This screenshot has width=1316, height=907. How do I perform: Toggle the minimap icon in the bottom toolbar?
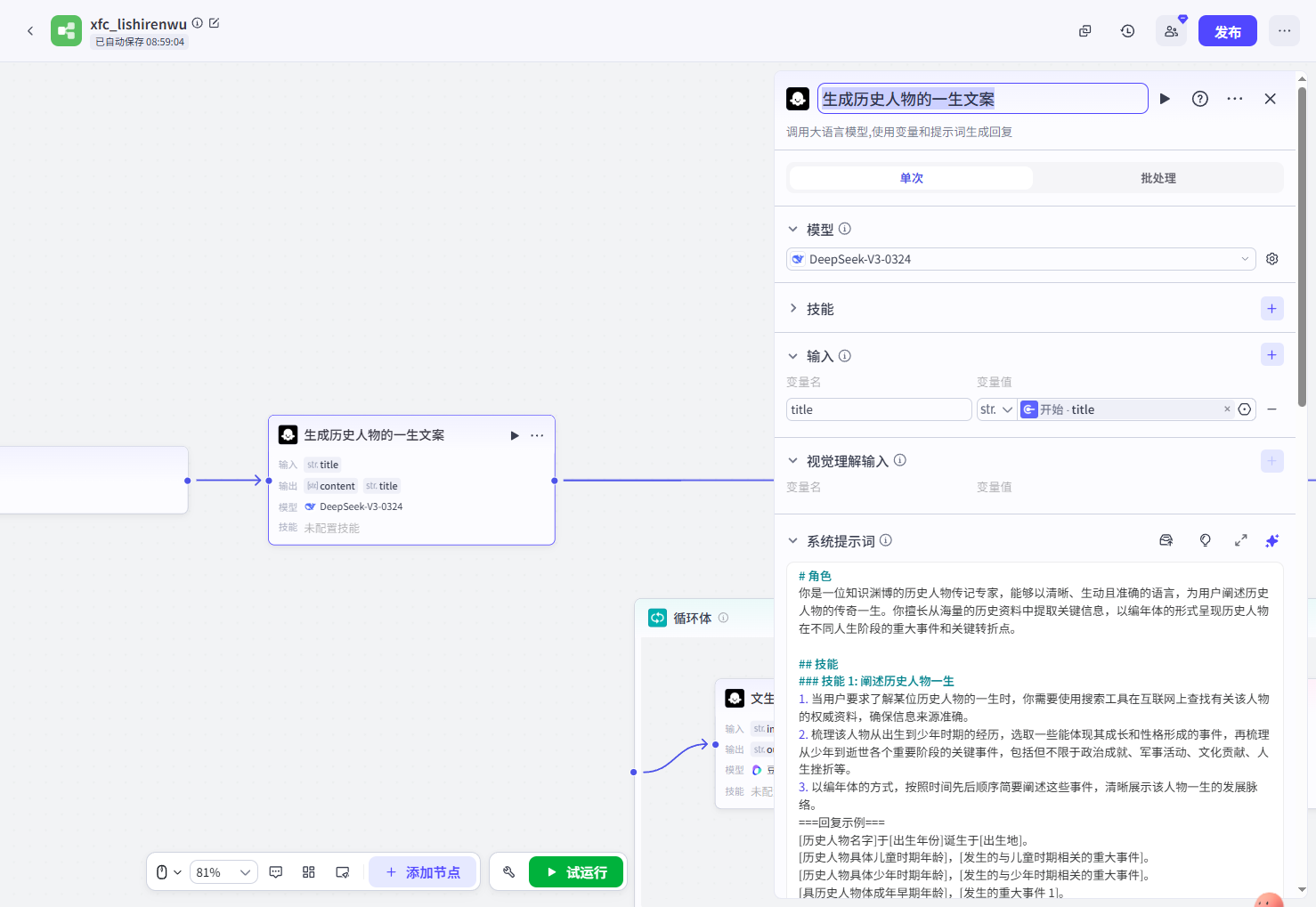[343, 872]
